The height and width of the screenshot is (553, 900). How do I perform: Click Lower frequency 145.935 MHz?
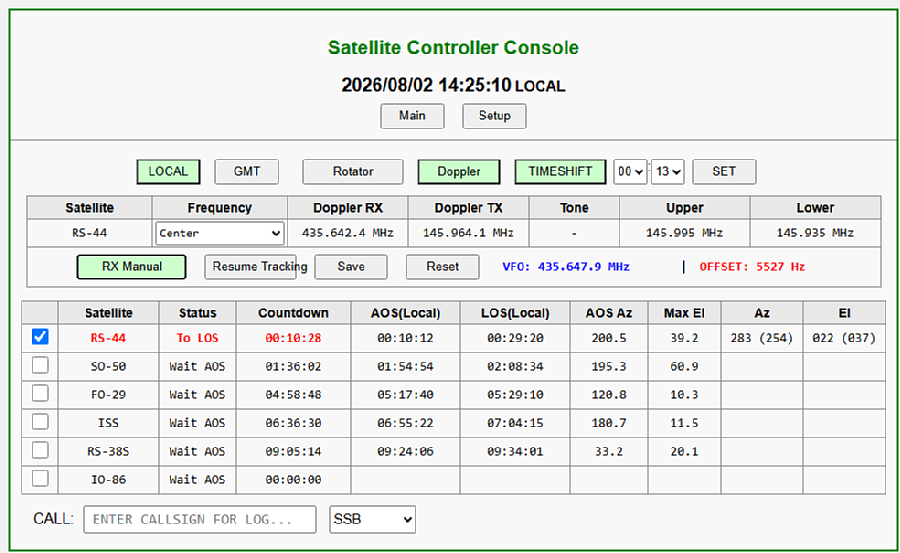tap(815, 233)
